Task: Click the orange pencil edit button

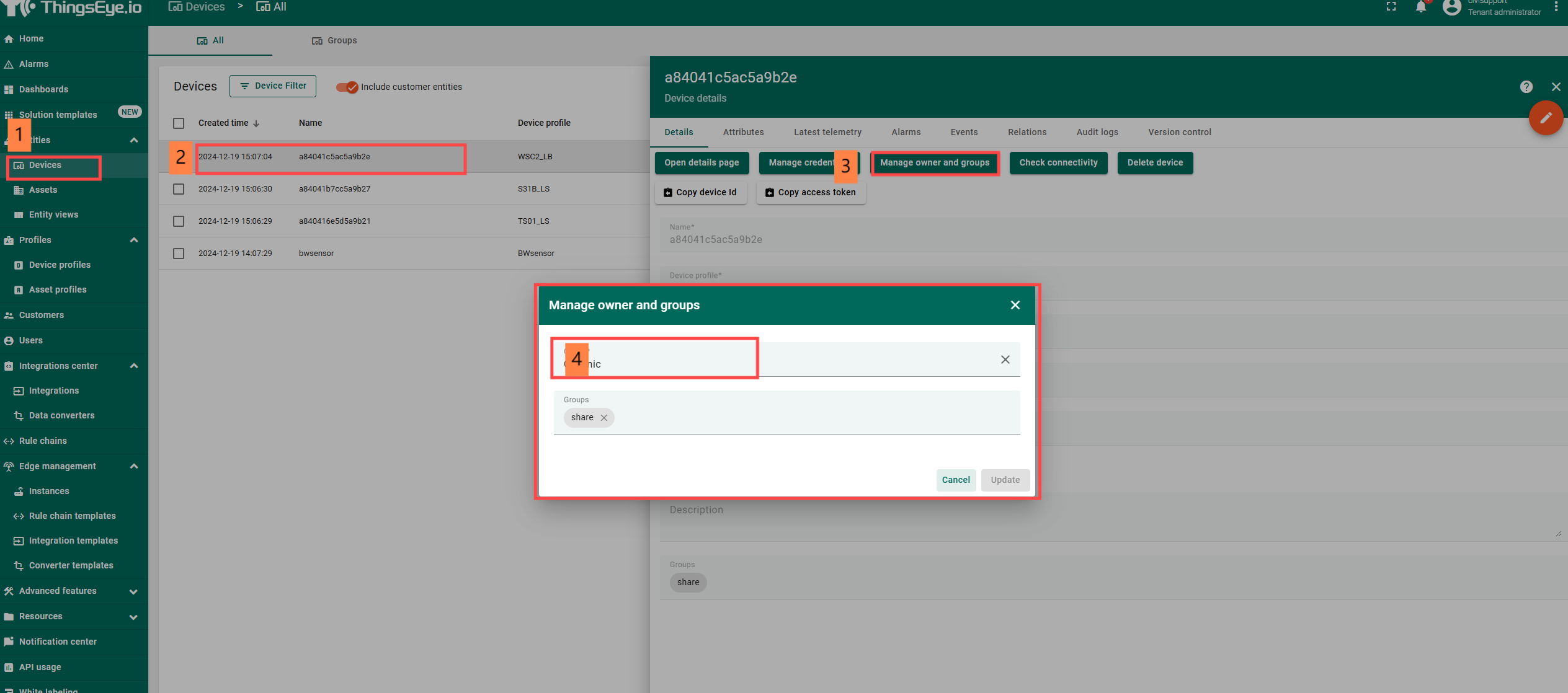Action: click(x=1545, y=118)
